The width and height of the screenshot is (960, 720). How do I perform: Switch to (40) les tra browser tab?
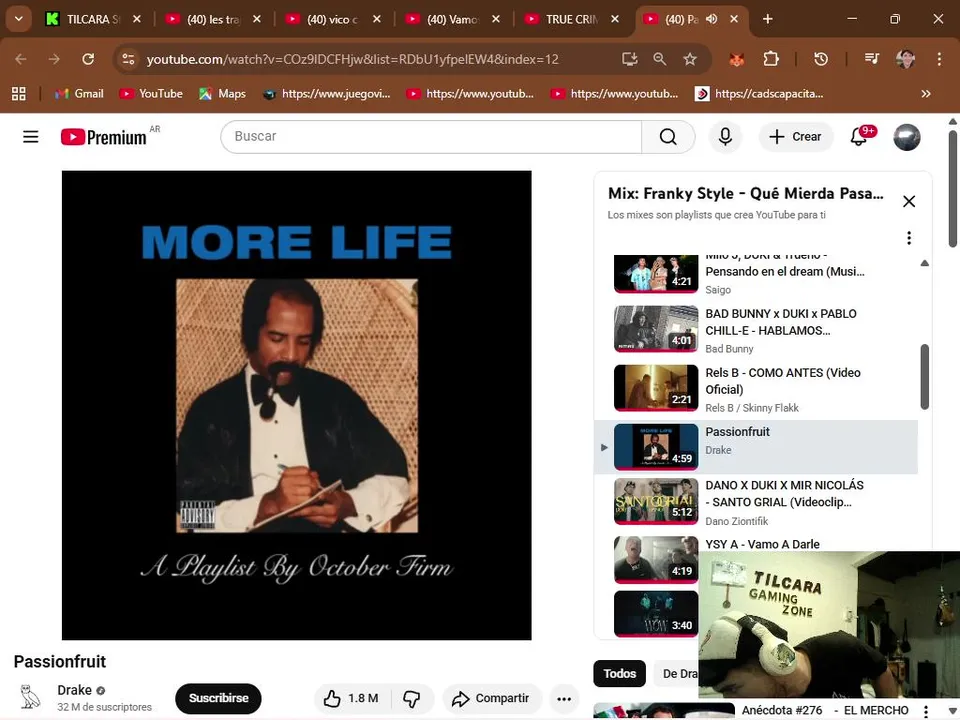tap(213, 19)
